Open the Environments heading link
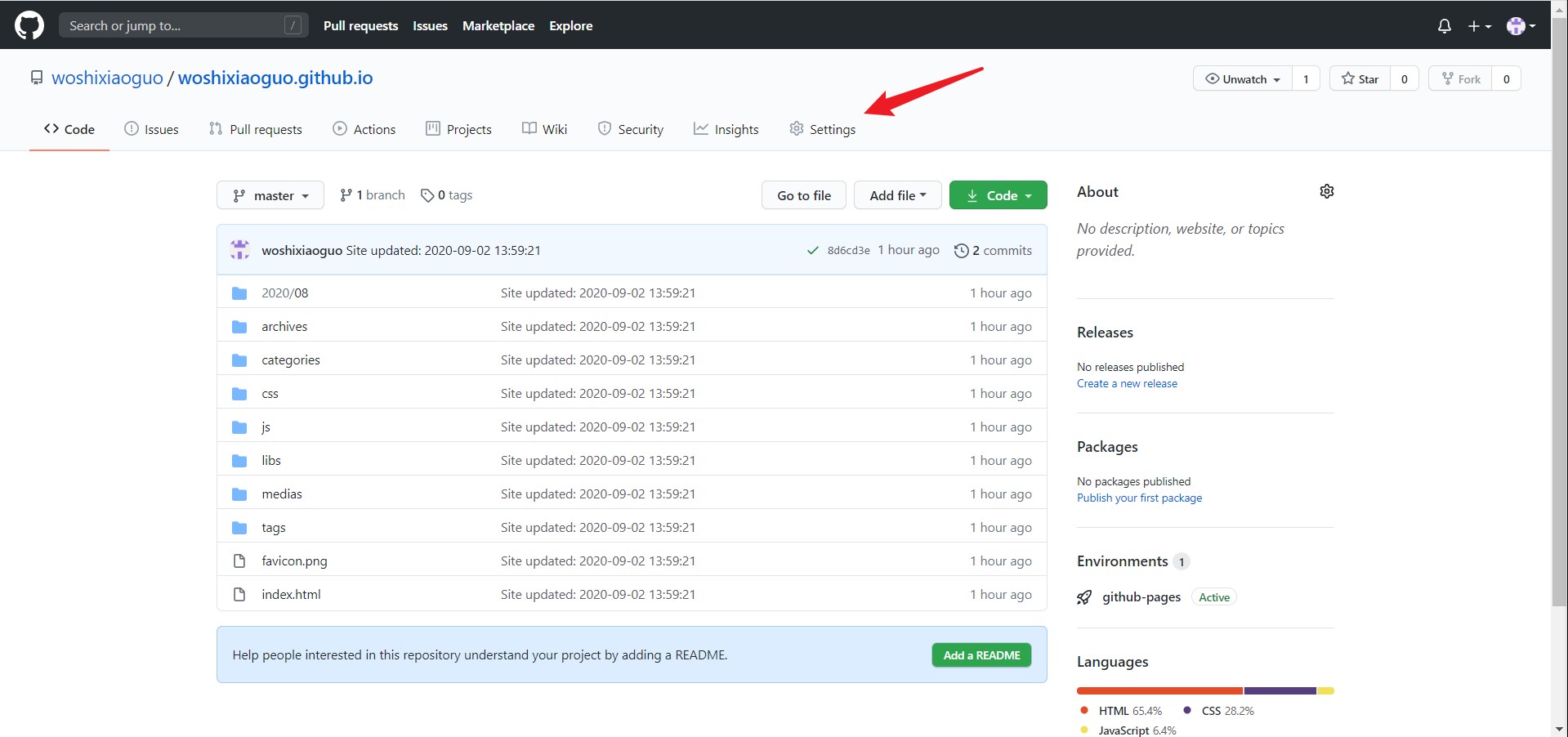The width and height of the screenshot is (1568, 737). tap(1132, 561)
